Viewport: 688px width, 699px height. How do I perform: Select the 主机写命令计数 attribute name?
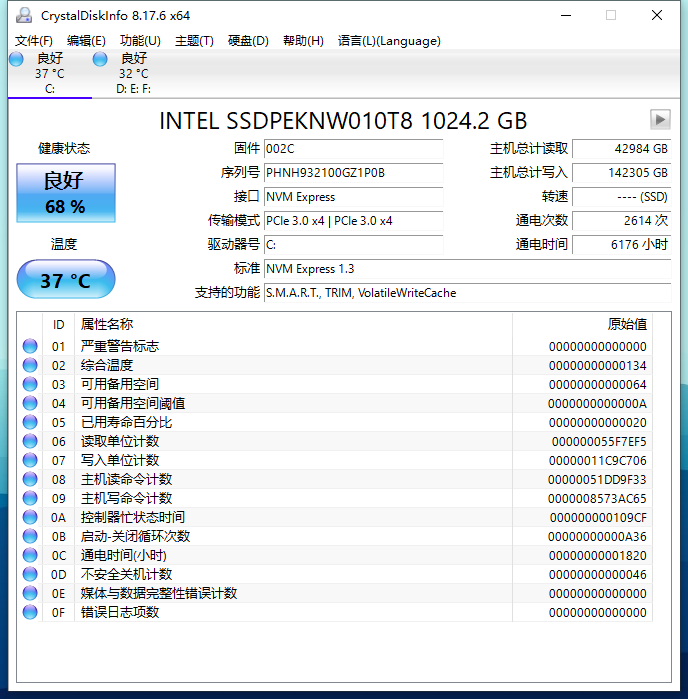[126, 498]
